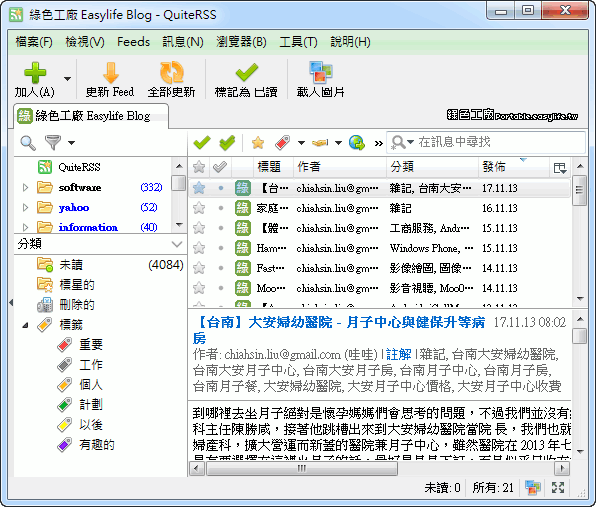
Task: Sort news by the 發佈 column header
Action: (x=513, y=167)
